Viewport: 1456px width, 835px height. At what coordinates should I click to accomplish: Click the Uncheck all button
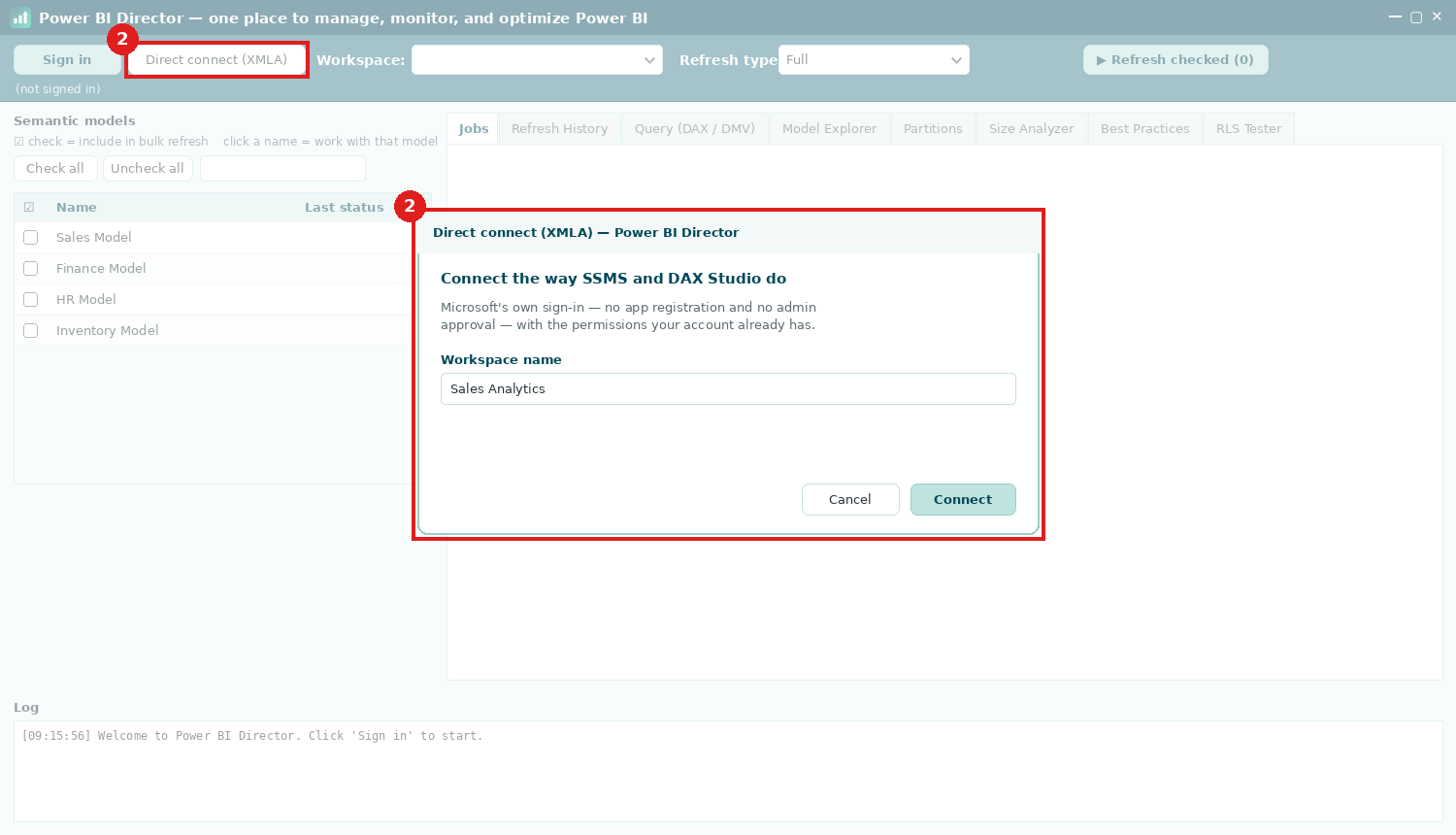[148, 169]
